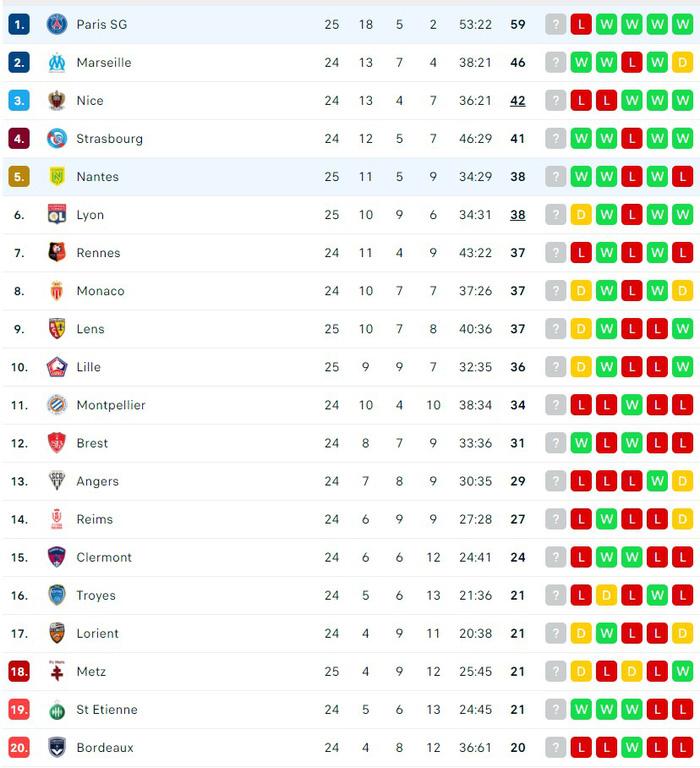Click Nice underlined points value 42
700x768 pixels.
pos(518,101)
